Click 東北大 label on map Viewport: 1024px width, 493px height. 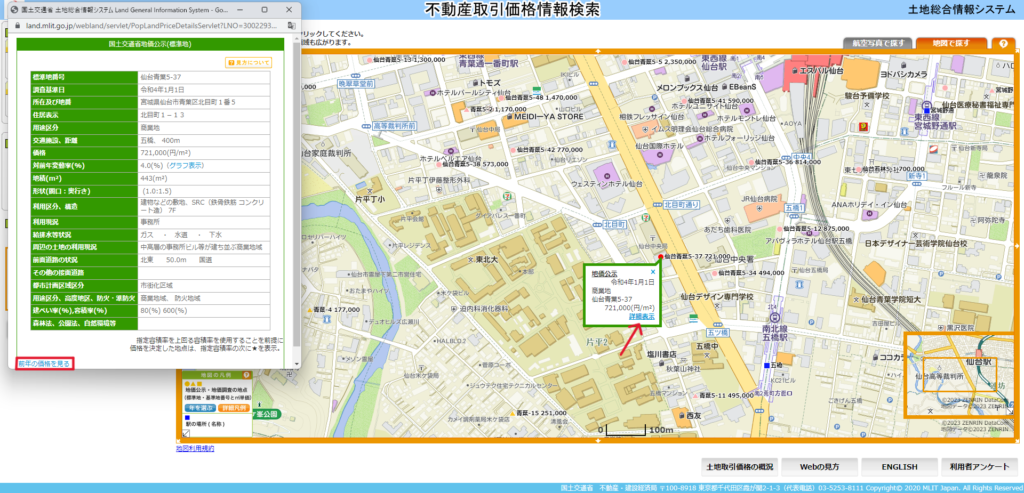(486, 260)
